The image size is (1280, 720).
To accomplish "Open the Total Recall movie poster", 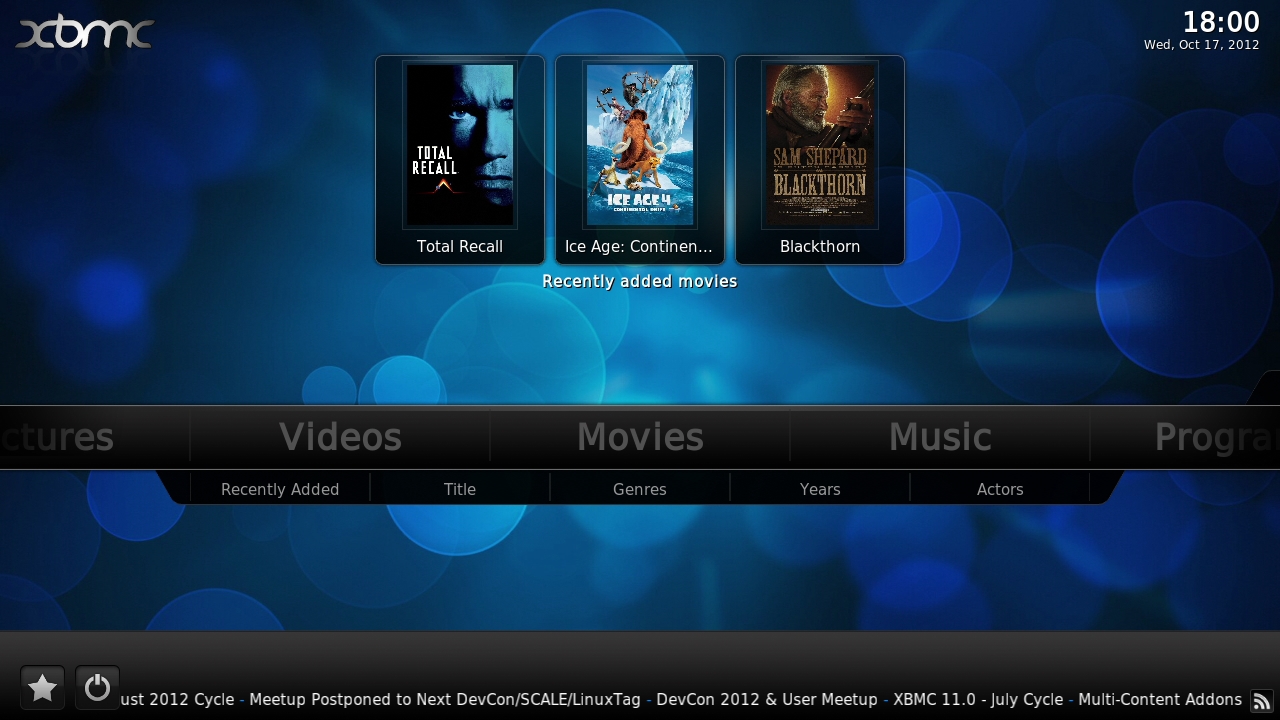I will click(x=460, y=145).
